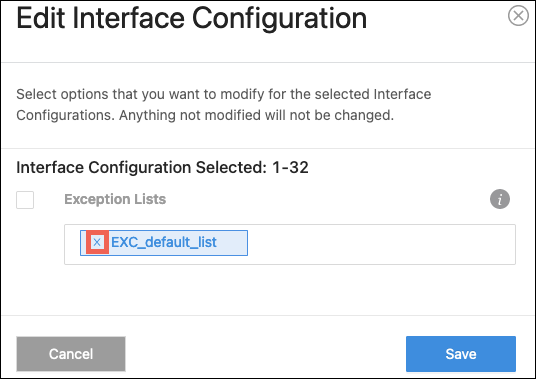
Task: Tick the box beside Exception Lists
Action: tap(25, 200)
